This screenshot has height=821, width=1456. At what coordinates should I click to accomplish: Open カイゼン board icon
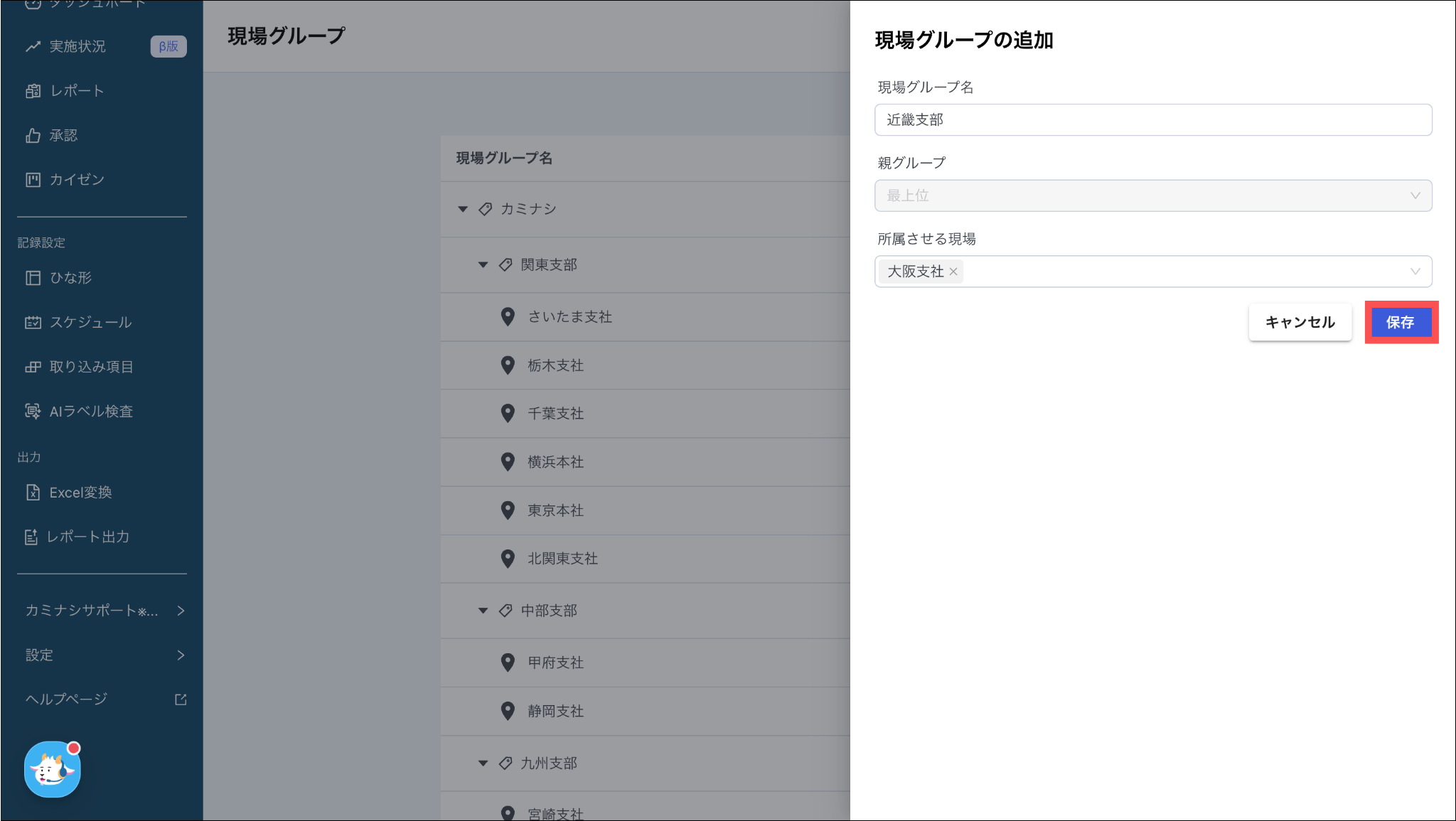point(33,180)
